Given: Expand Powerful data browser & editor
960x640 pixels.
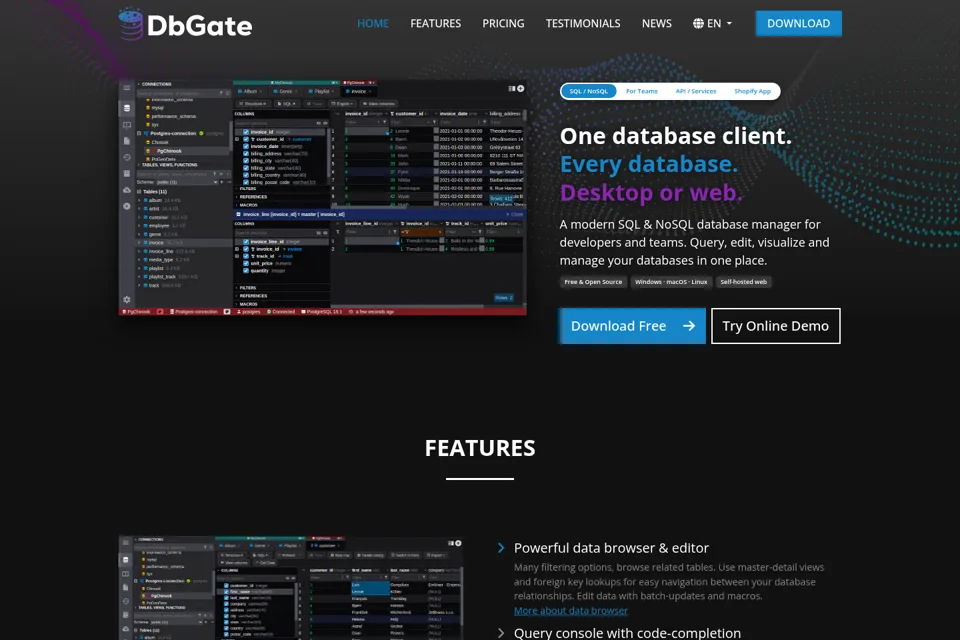Looking at the screenshot, I should point(611,548).
